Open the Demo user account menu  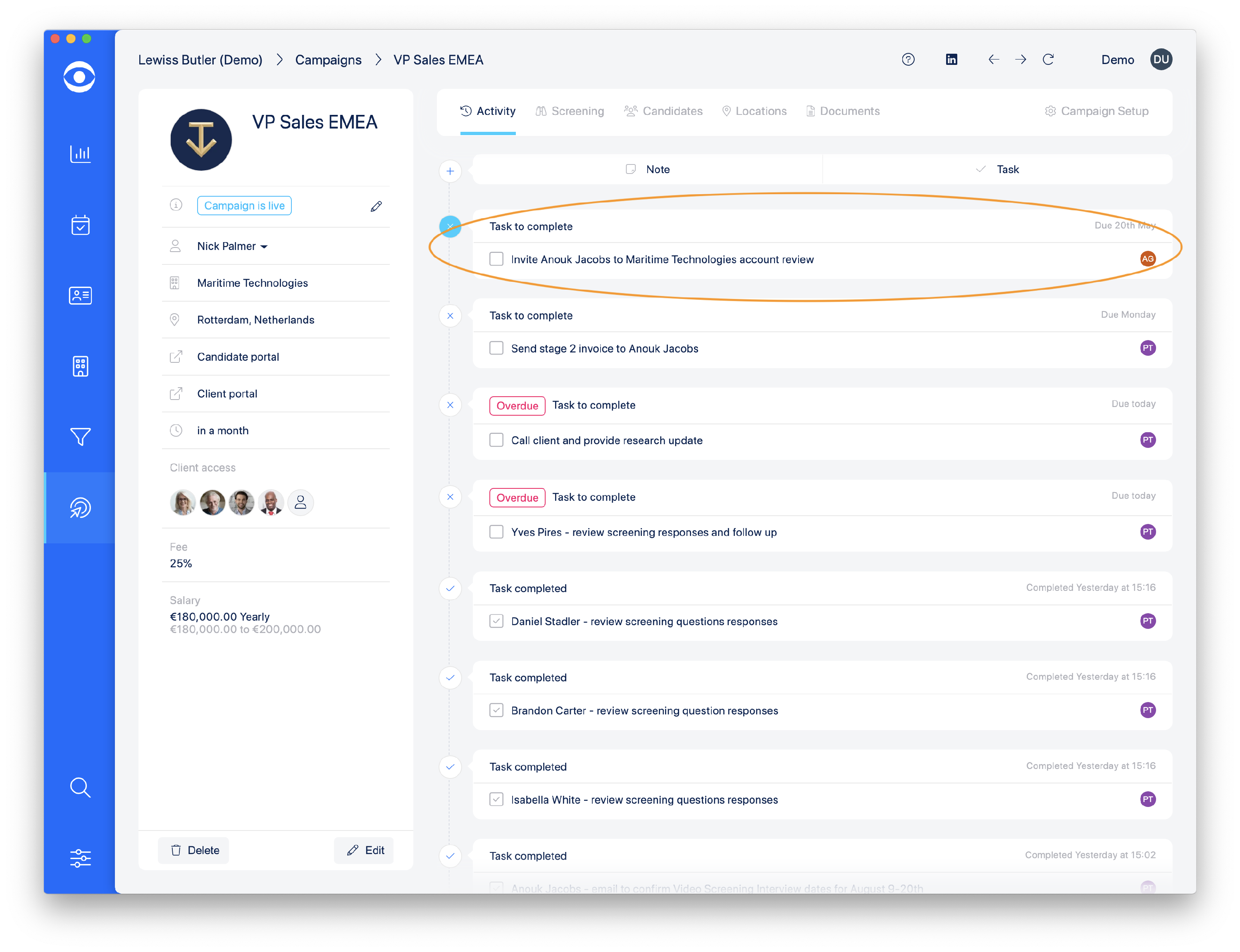pos(1160,59)
